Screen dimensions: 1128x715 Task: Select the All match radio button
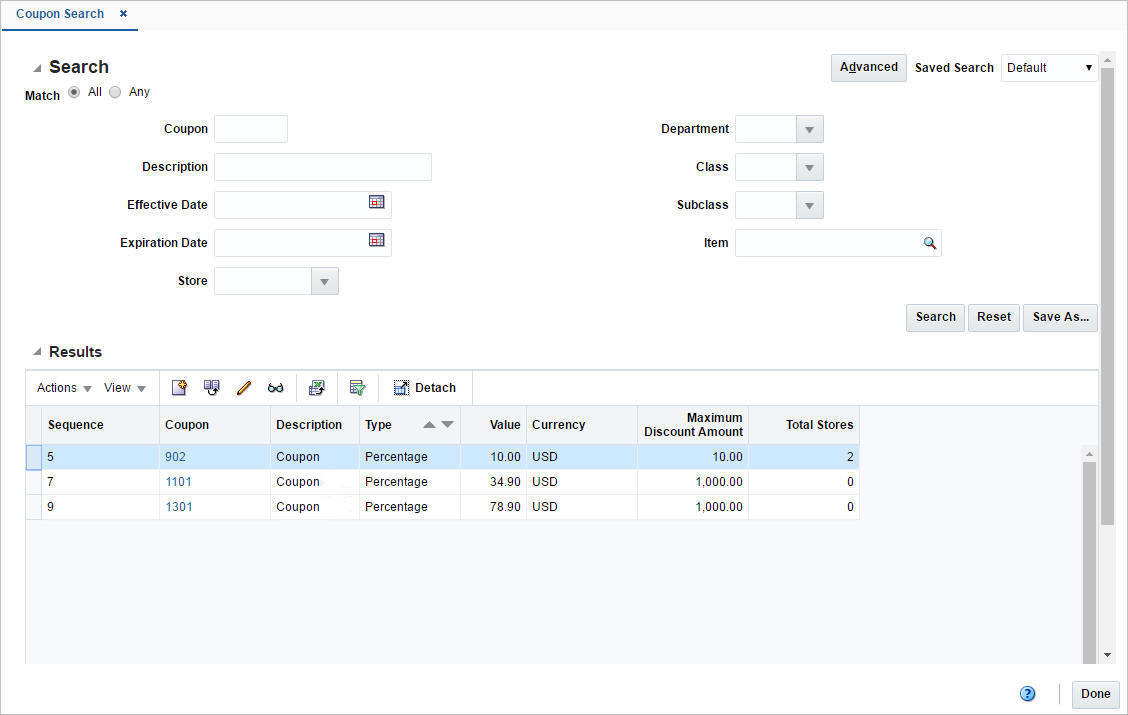pyautogui.click(x=74, y=92)
